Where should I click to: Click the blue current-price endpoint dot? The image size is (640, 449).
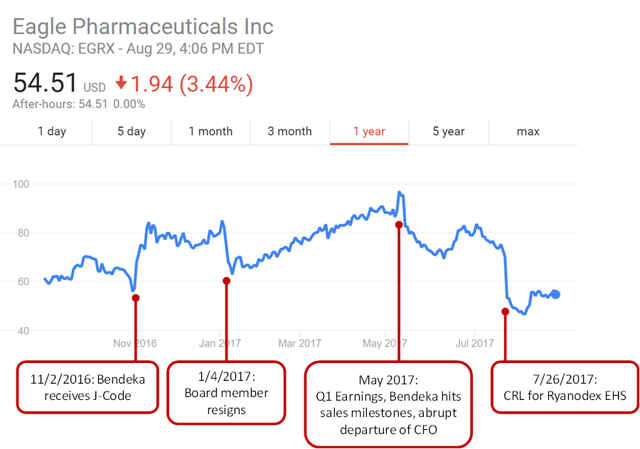click(556, 294)
